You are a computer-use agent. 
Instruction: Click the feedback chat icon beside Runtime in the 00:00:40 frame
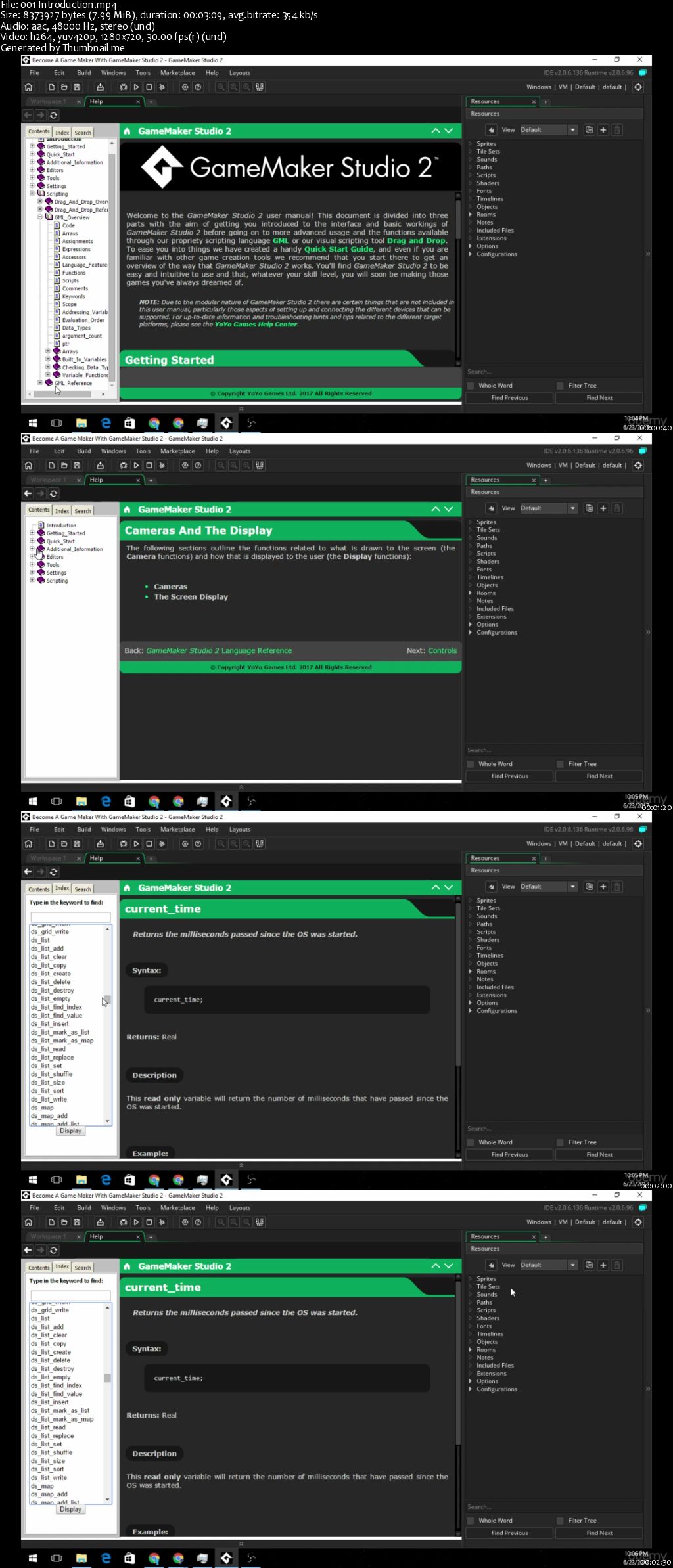643,73
